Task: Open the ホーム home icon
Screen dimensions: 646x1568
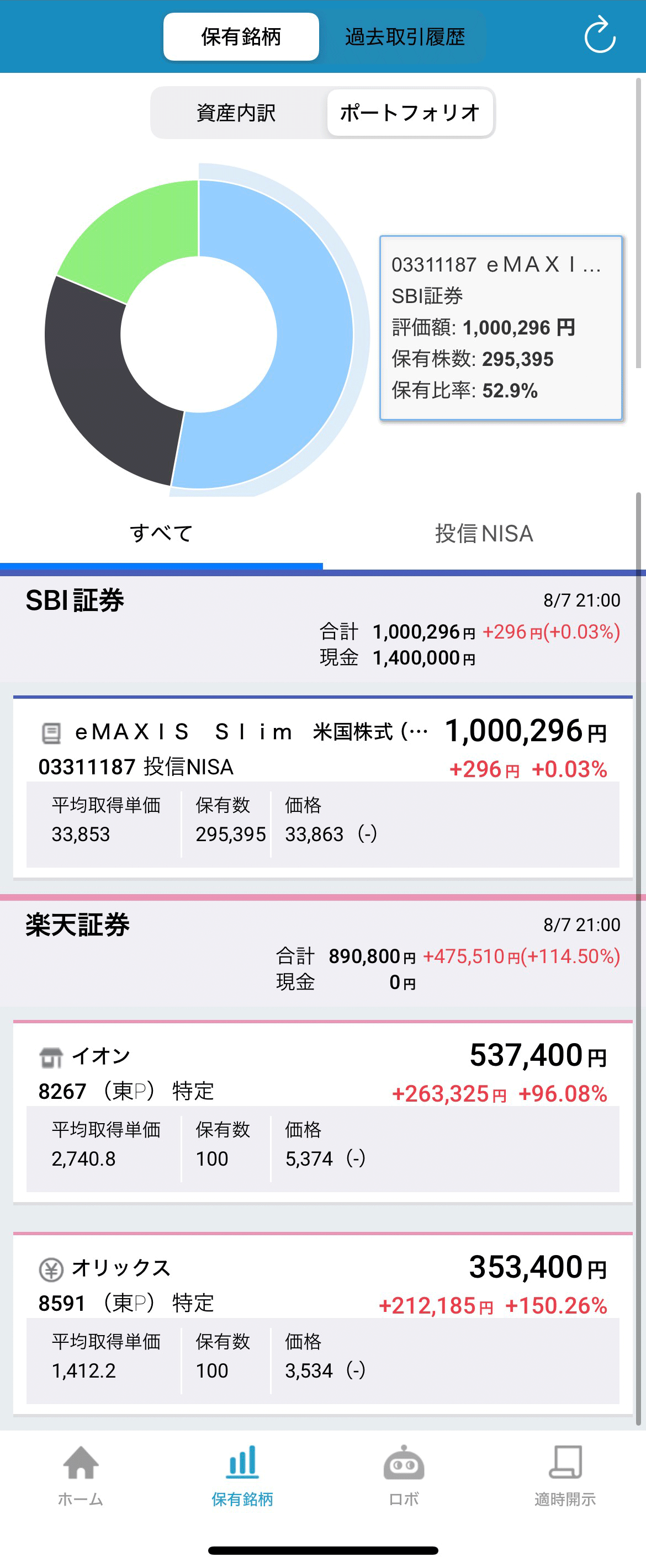Action: tap(81, 1463)
